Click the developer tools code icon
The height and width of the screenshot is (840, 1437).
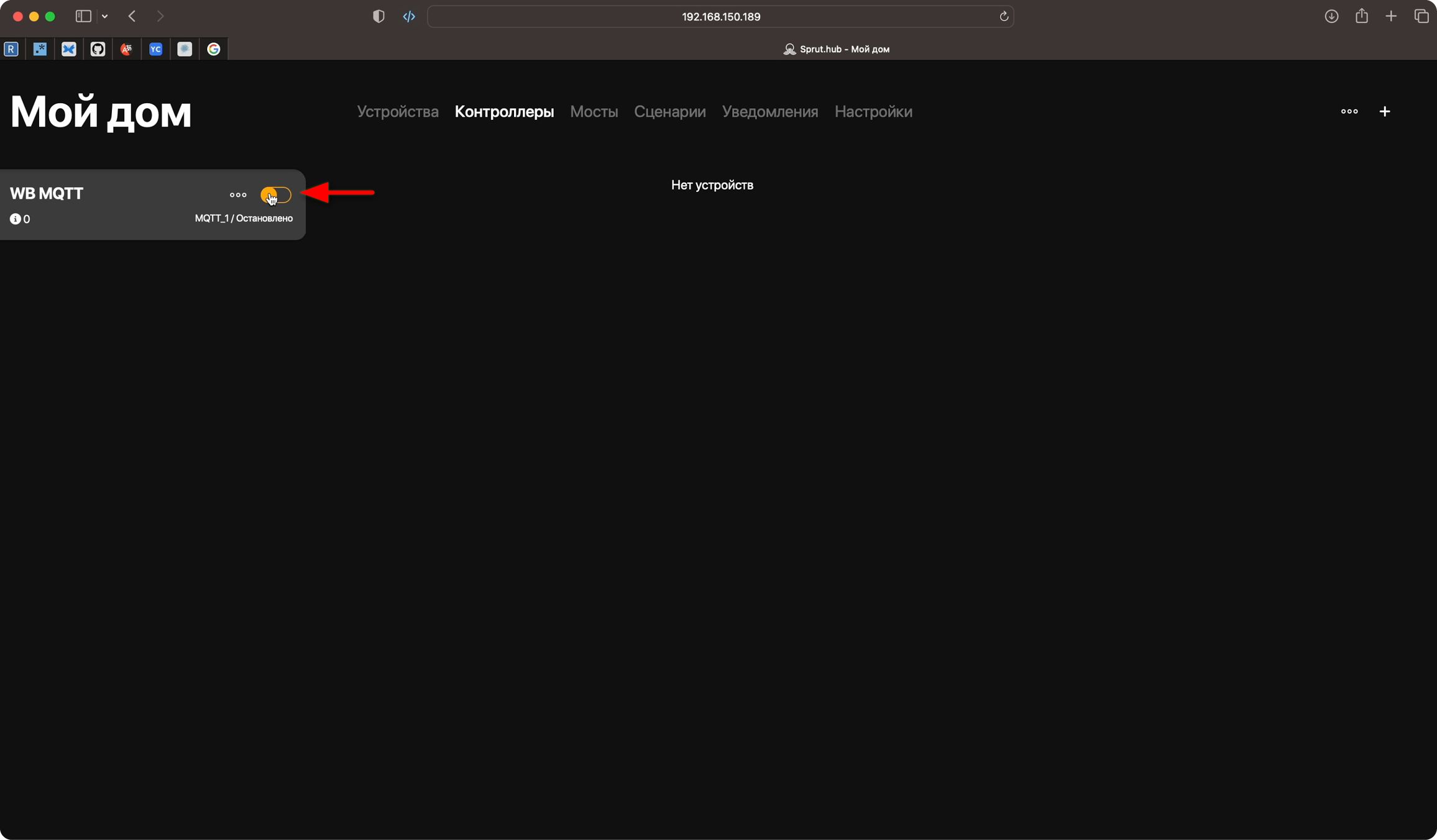(409, 17)
